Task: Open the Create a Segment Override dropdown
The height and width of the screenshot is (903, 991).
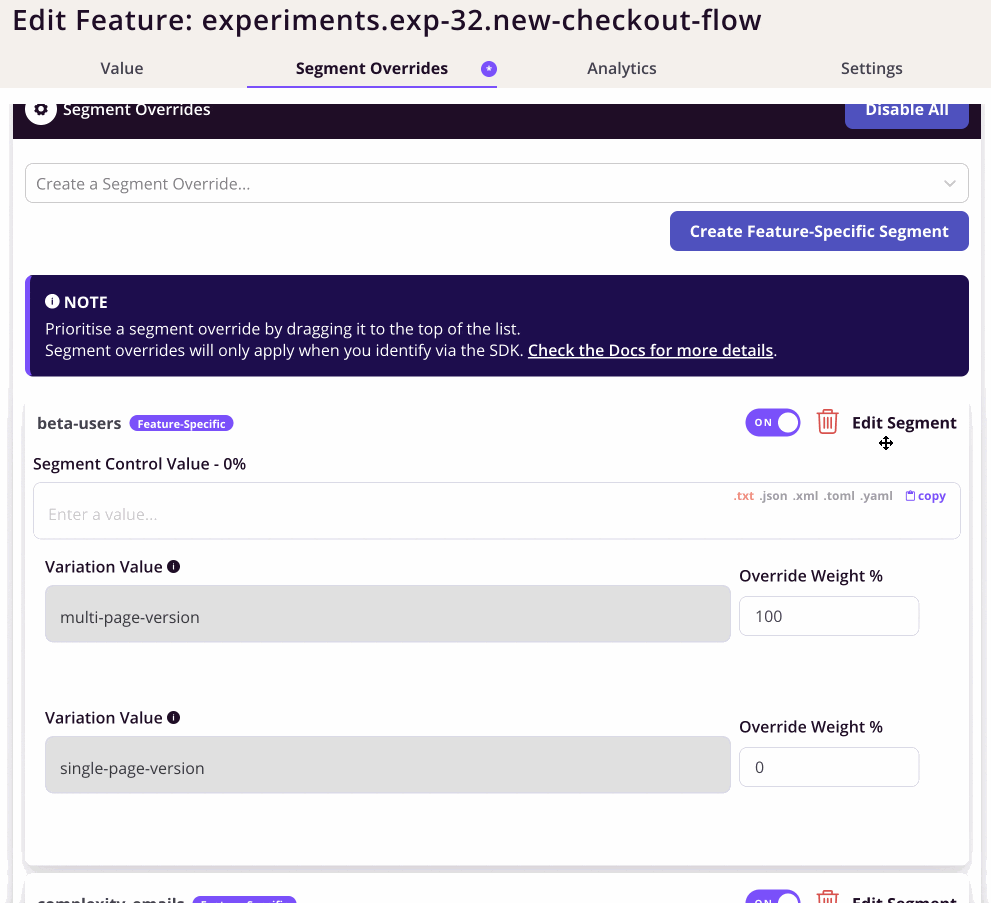Action: click(497, 183)
